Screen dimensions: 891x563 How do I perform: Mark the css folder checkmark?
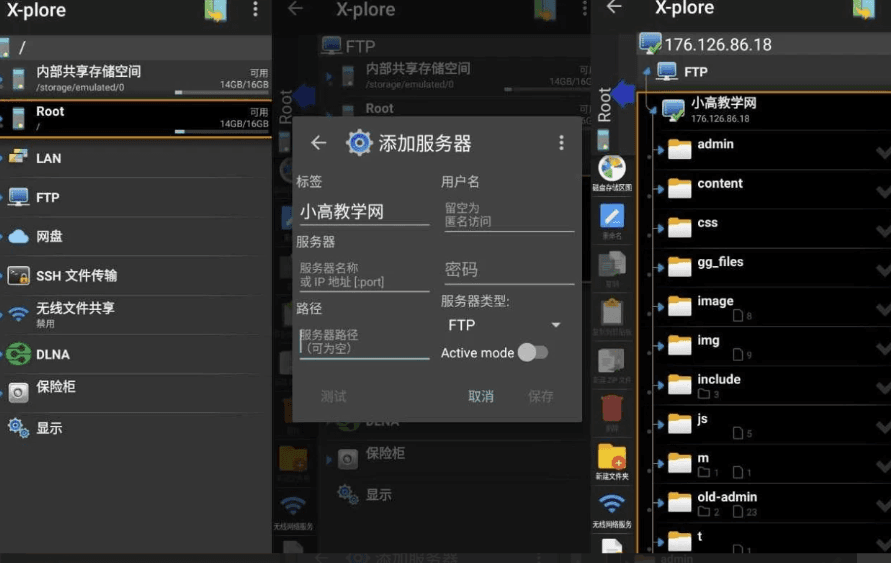coord(883,230)
